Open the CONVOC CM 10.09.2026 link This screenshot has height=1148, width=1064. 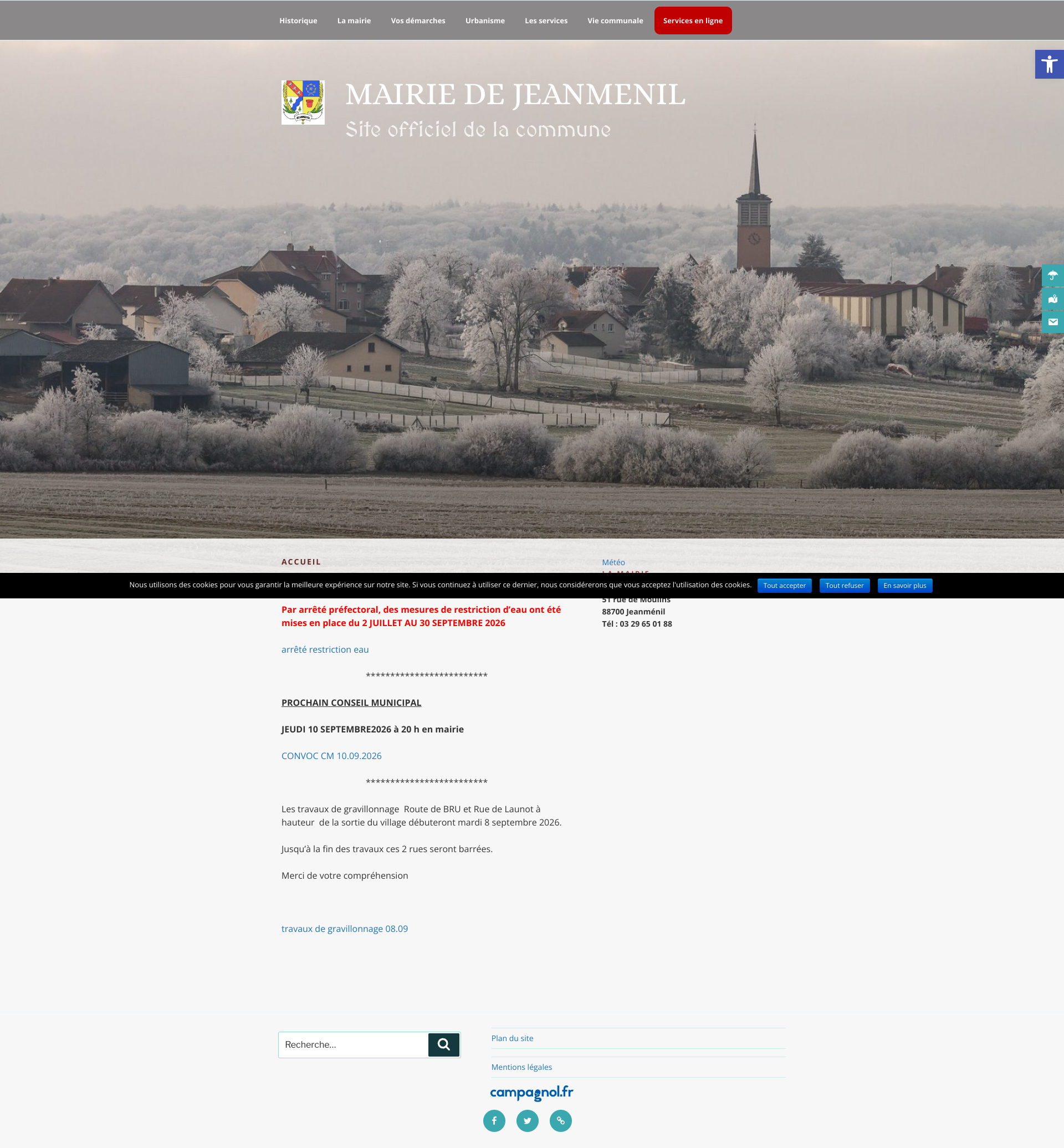[331, 756]
